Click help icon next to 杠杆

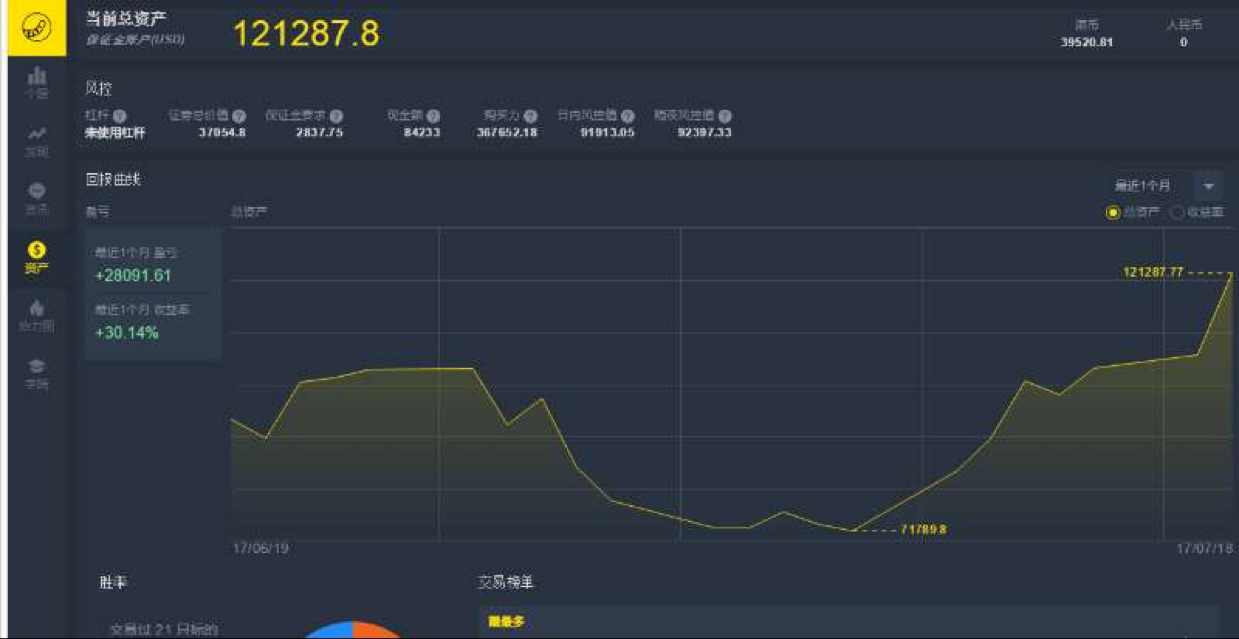point(120,116)
